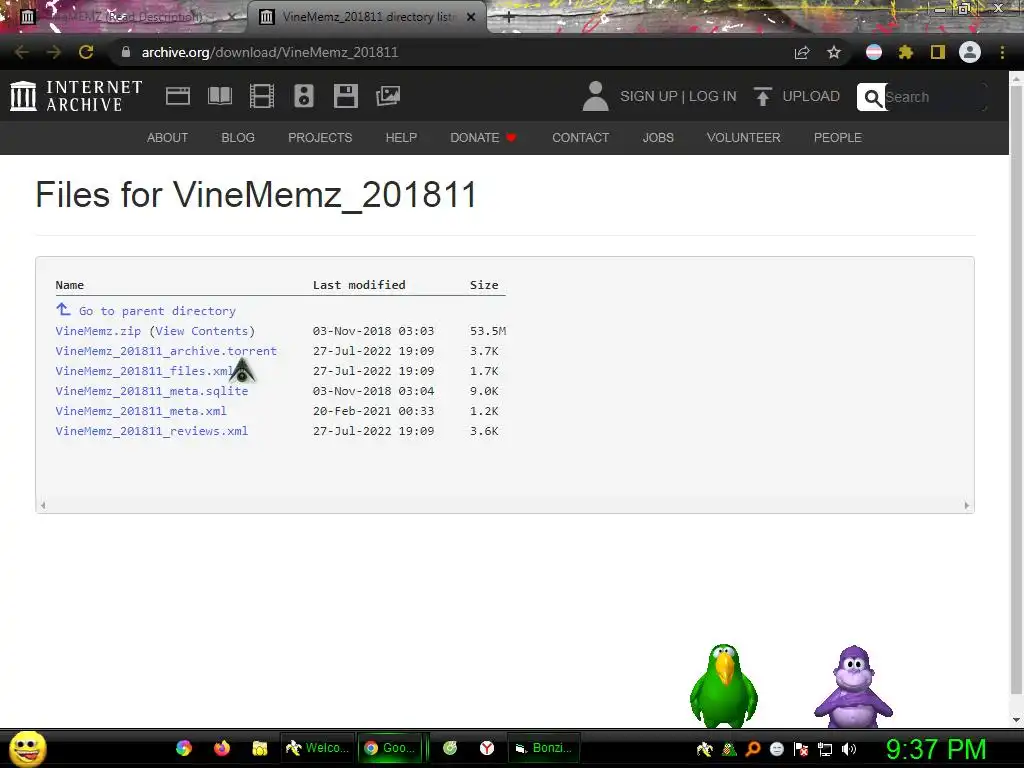This screenshot has width=1024, height=768.
Task: Open VineMemz_201811_meta.xml
Action: (x=141, y=411)
